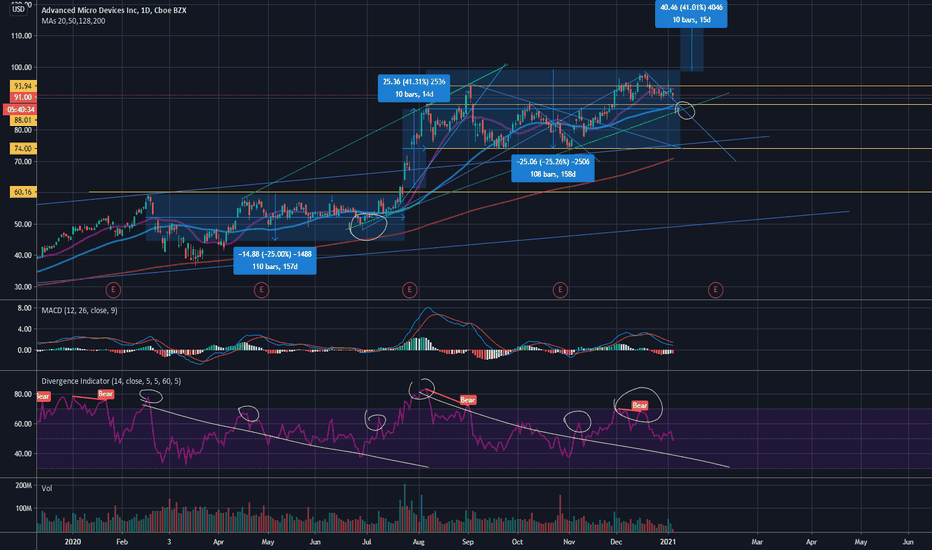Open the late April 2020 earnings E marker
The width and height of the screenshot is (932, 550).
(x=261, y=290)
